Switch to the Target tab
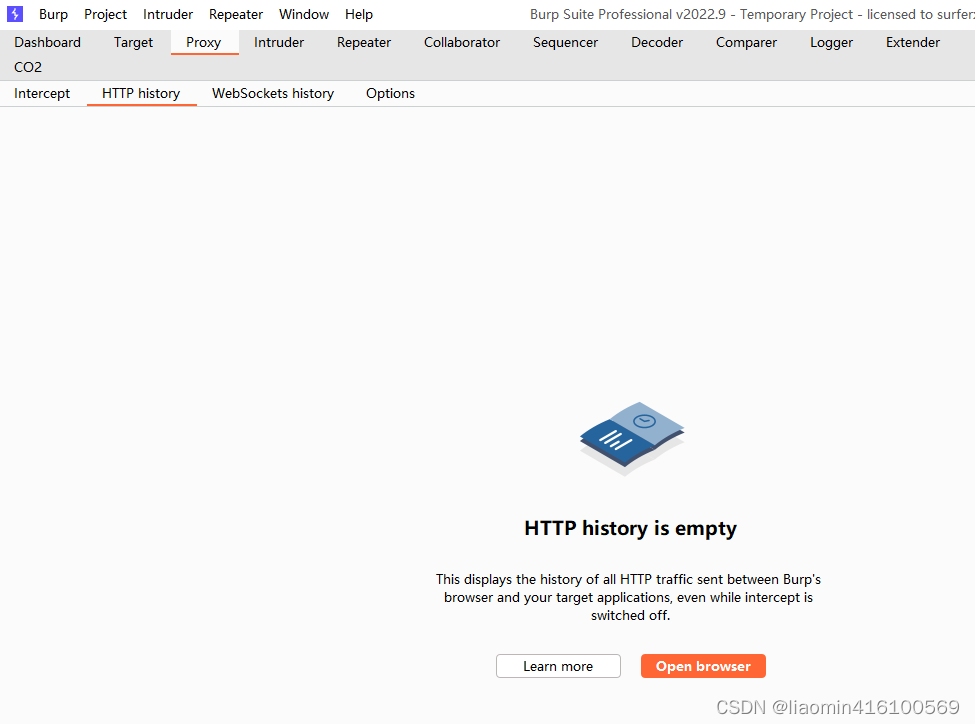 point(133,42)
